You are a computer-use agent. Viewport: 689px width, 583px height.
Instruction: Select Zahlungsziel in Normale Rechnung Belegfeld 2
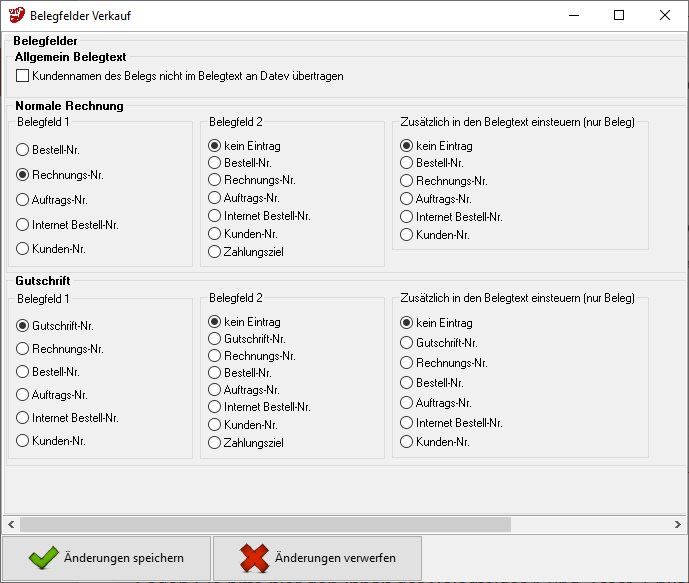215,252
